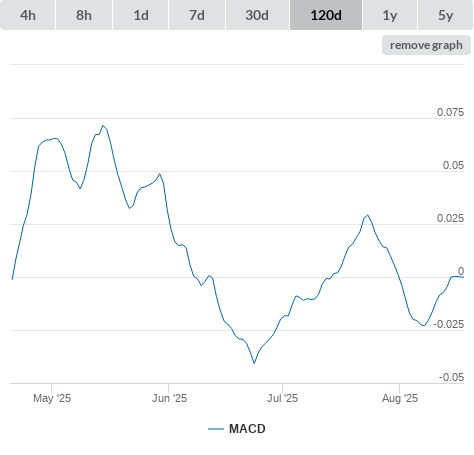Screen dimensions: 474x455
Task: Click the Jun '25 axis label
Action: 169,398
